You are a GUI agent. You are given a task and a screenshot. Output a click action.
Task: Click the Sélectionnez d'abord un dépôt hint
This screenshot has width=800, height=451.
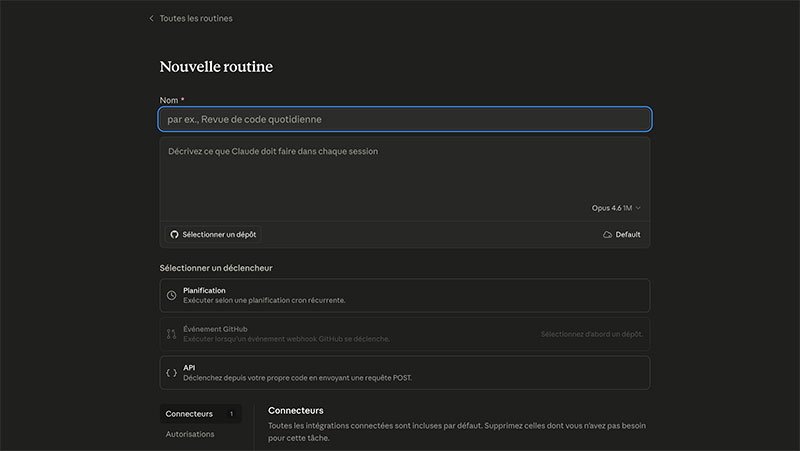pos(592,334)
